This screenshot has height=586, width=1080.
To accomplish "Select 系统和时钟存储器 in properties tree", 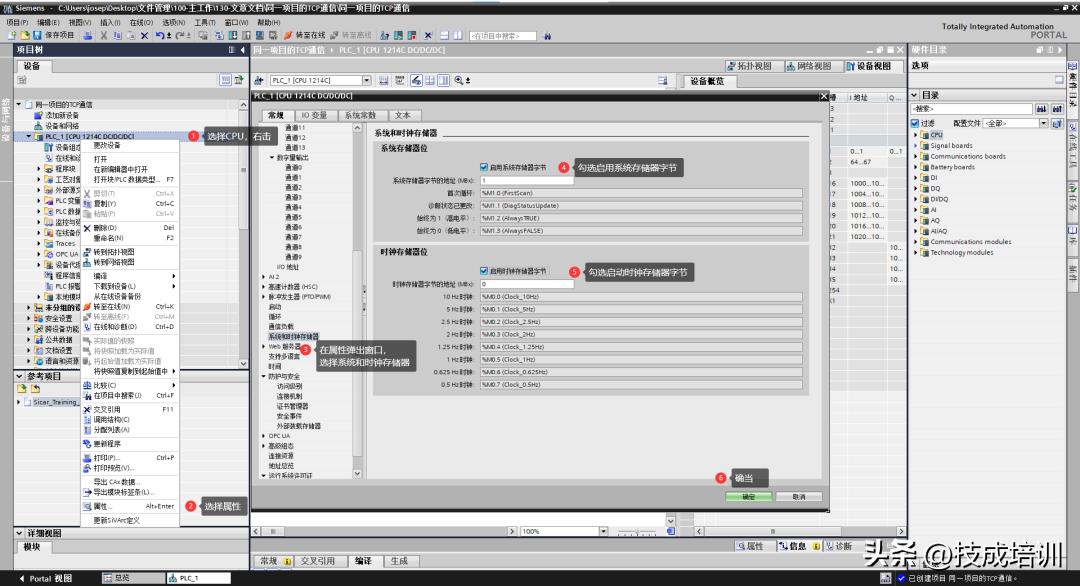I will coord(293,337).
